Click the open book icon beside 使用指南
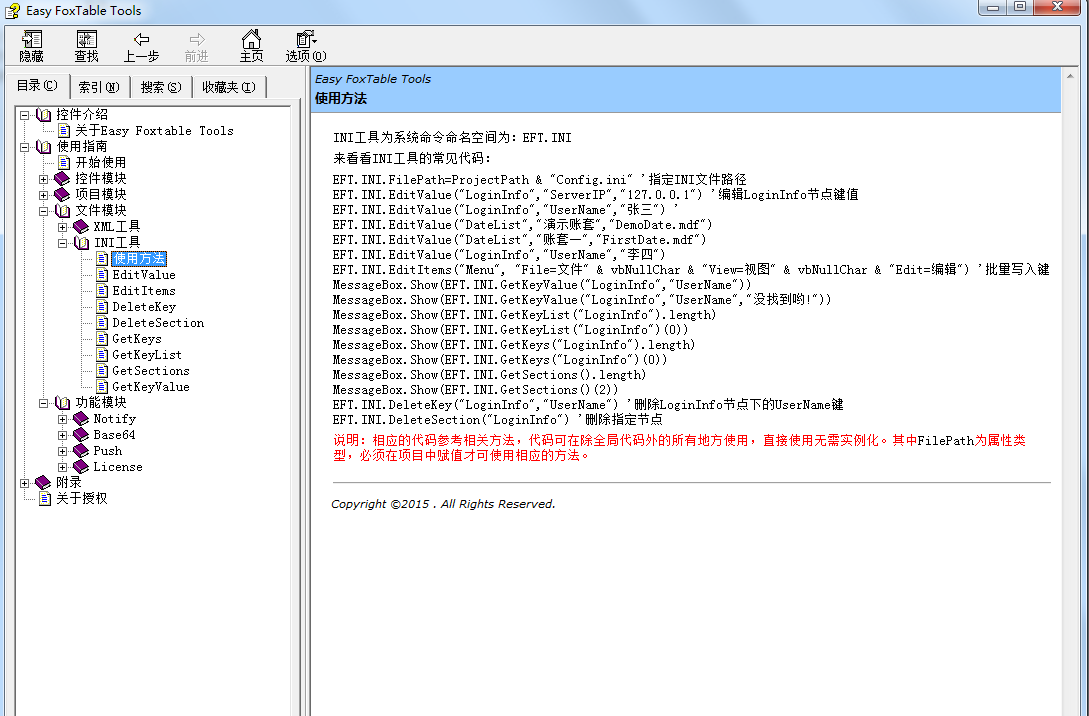The height and width of the screenshot is (716, 1089). 44,147
